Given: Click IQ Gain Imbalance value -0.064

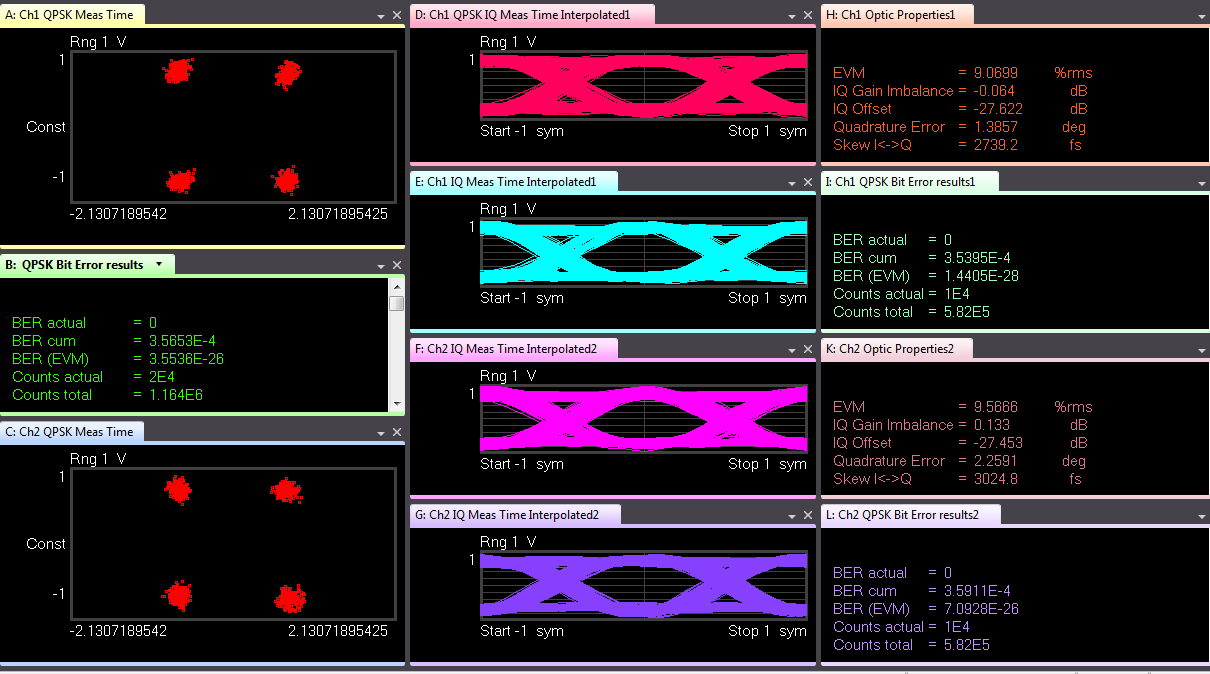Looking at the screenshot, I should pyautogui.click(x=994, y=91).
